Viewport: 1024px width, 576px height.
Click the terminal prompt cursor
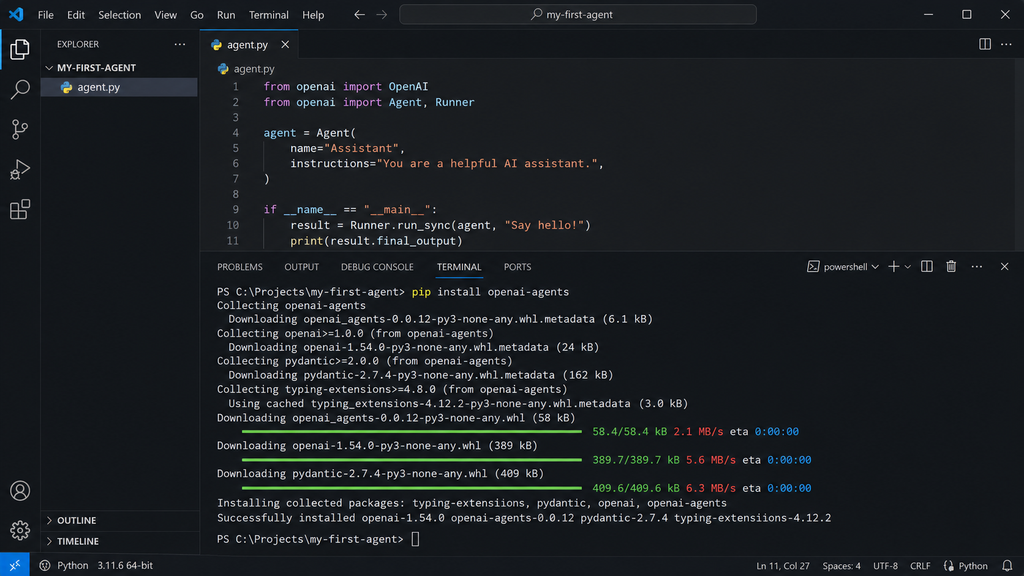[x=415, y=539]
